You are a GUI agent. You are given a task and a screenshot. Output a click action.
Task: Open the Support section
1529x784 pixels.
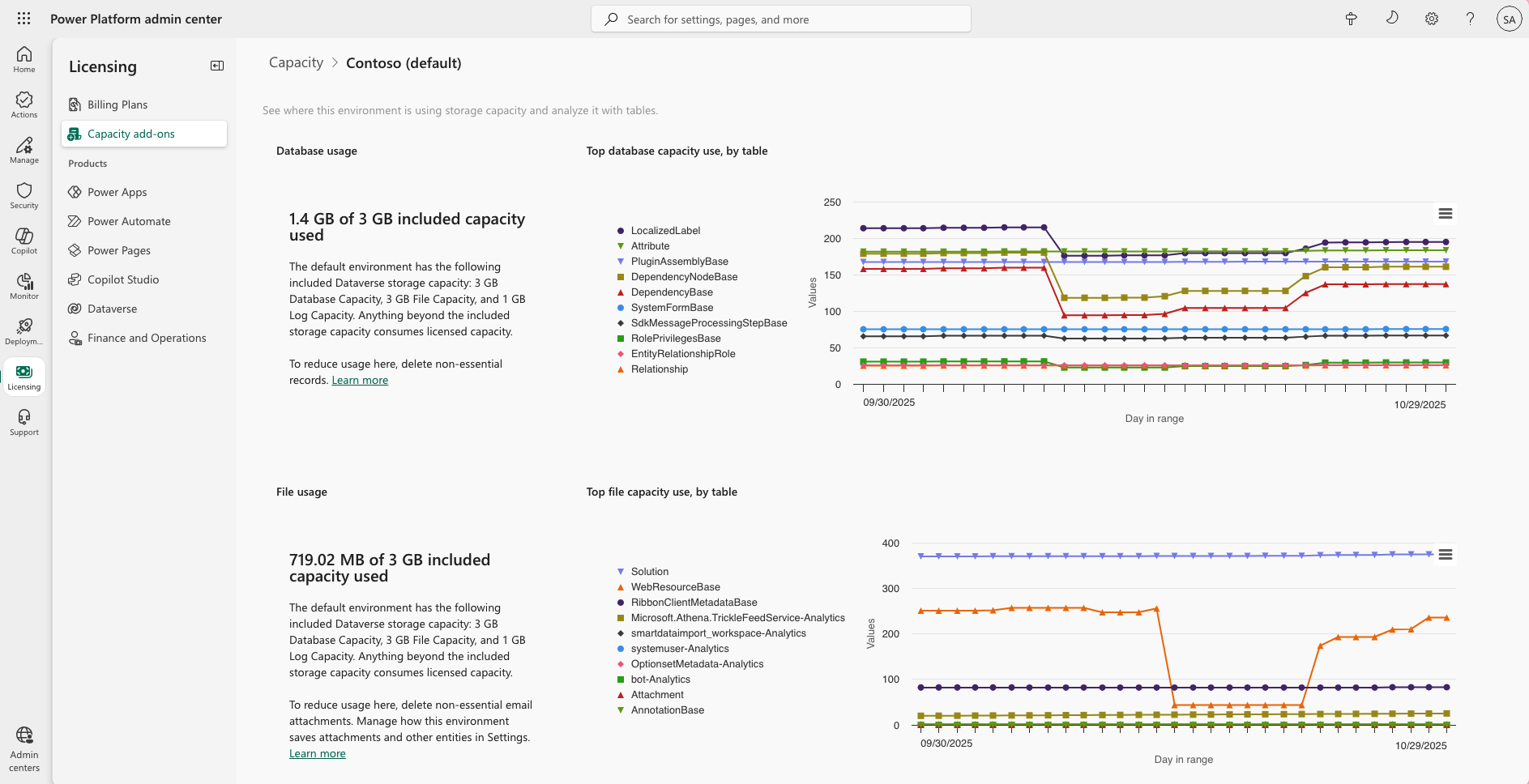pos(23,421)
